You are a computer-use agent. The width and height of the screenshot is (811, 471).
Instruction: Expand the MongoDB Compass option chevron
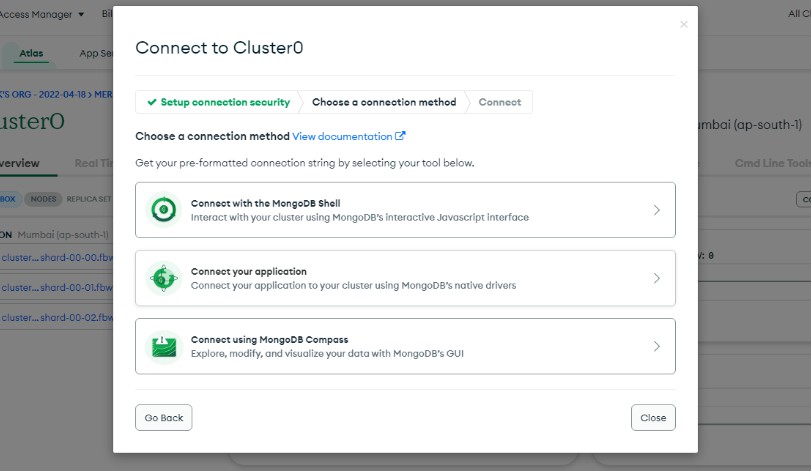(x=656, y=346)
